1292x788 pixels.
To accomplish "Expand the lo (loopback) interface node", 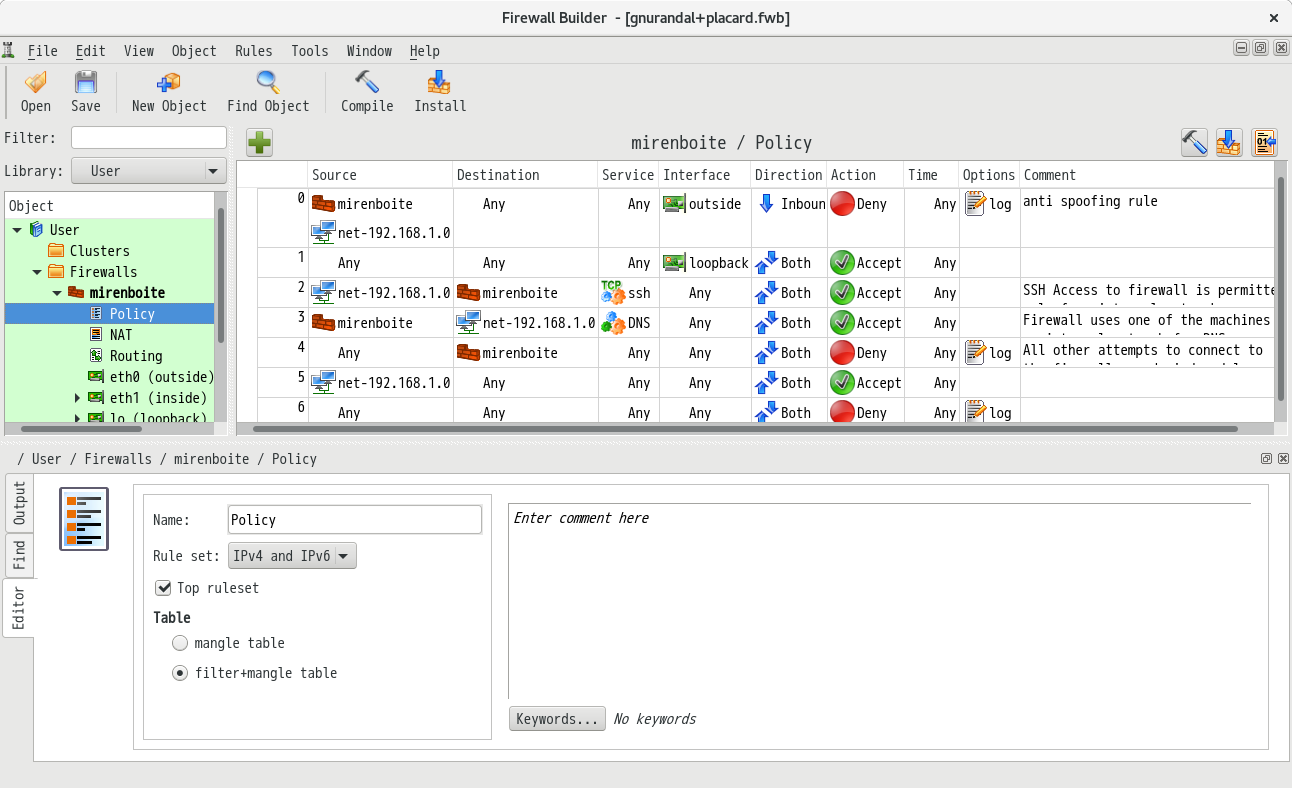I will 78,419.
